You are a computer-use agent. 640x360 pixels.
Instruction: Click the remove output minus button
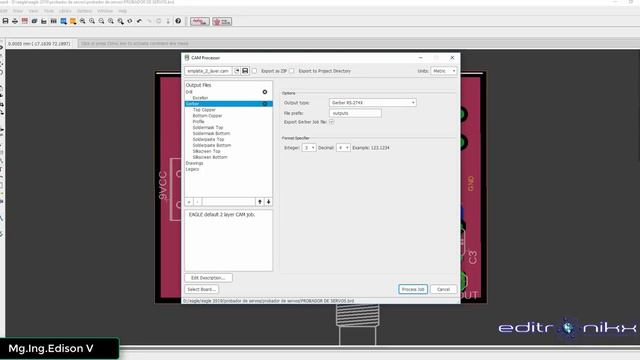(198, 202)
